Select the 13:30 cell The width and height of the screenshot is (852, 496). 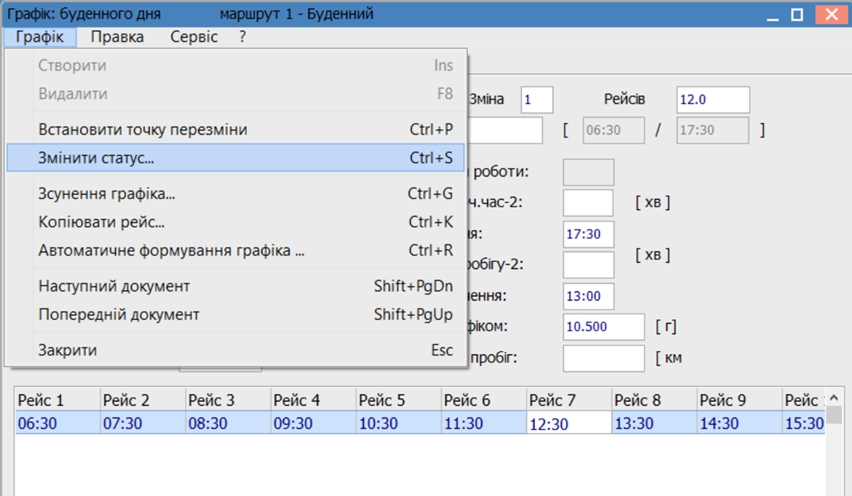[655, 423]
